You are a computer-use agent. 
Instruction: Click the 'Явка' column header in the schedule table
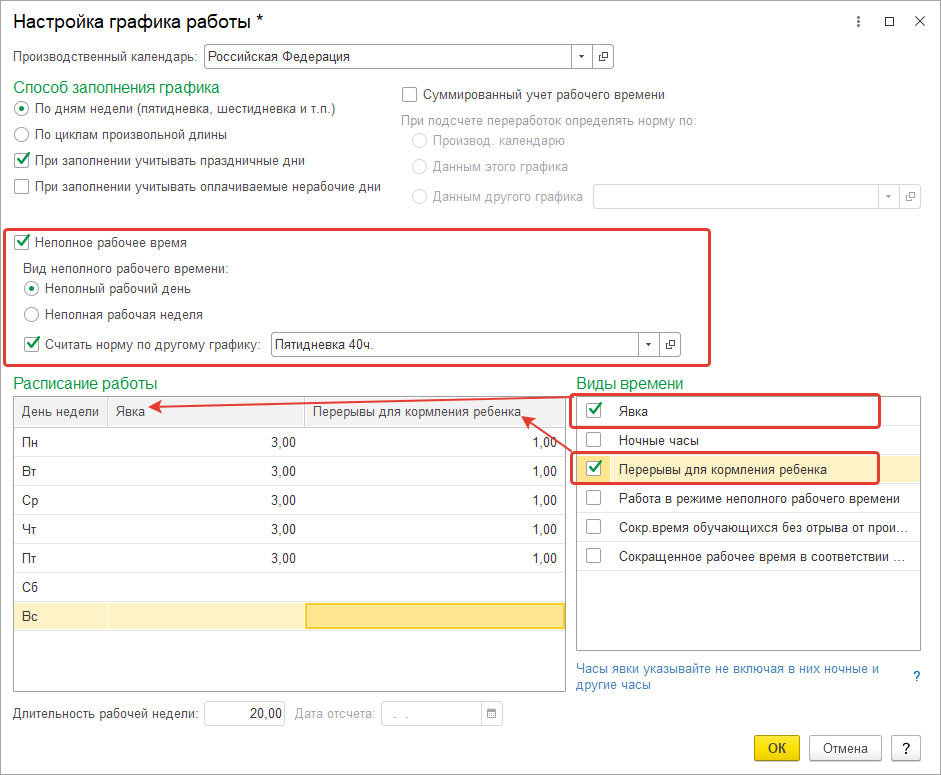(205, 411)
